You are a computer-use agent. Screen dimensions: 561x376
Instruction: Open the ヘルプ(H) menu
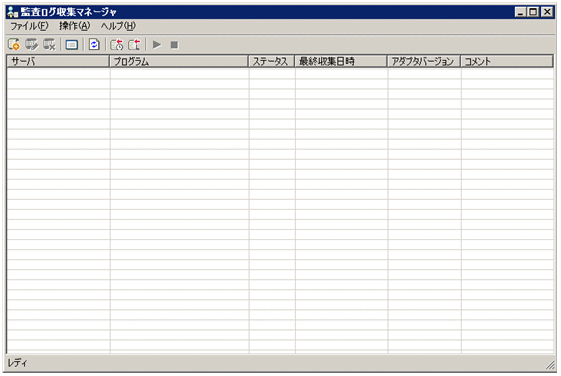point(118,26)
